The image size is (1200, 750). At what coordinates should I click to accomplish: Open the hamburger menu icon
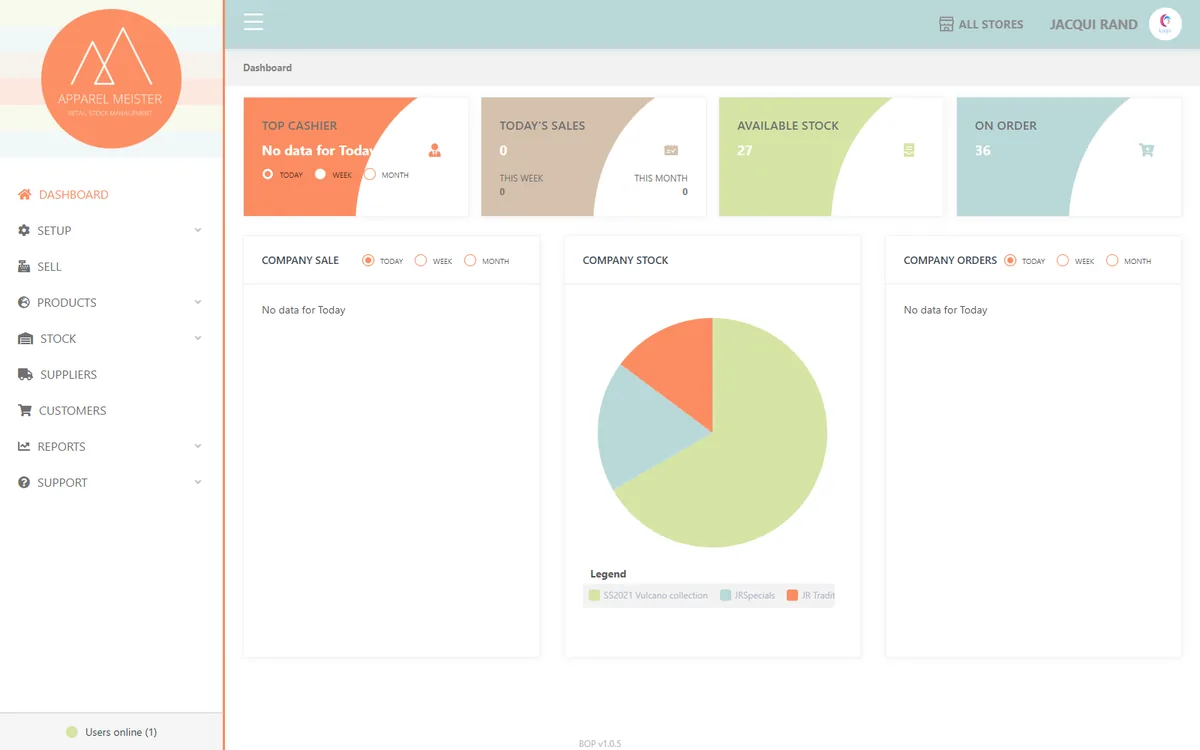tap(253, 22)
